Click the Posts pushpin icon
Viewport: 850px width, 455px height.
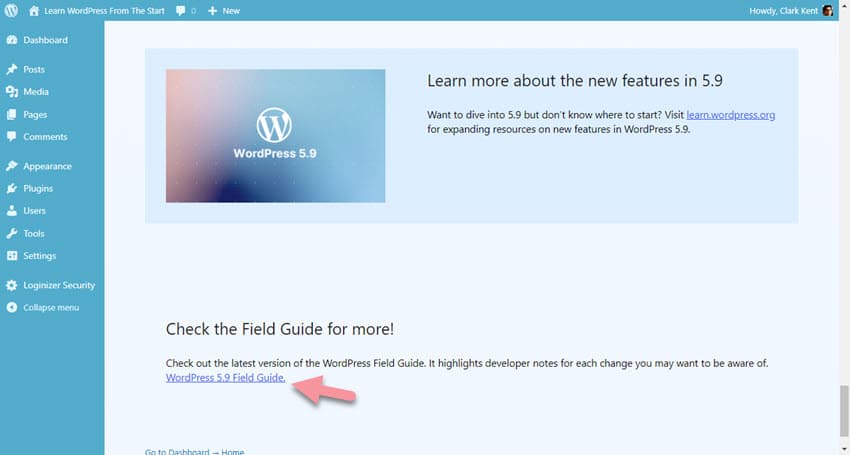[x=12, y=69]
